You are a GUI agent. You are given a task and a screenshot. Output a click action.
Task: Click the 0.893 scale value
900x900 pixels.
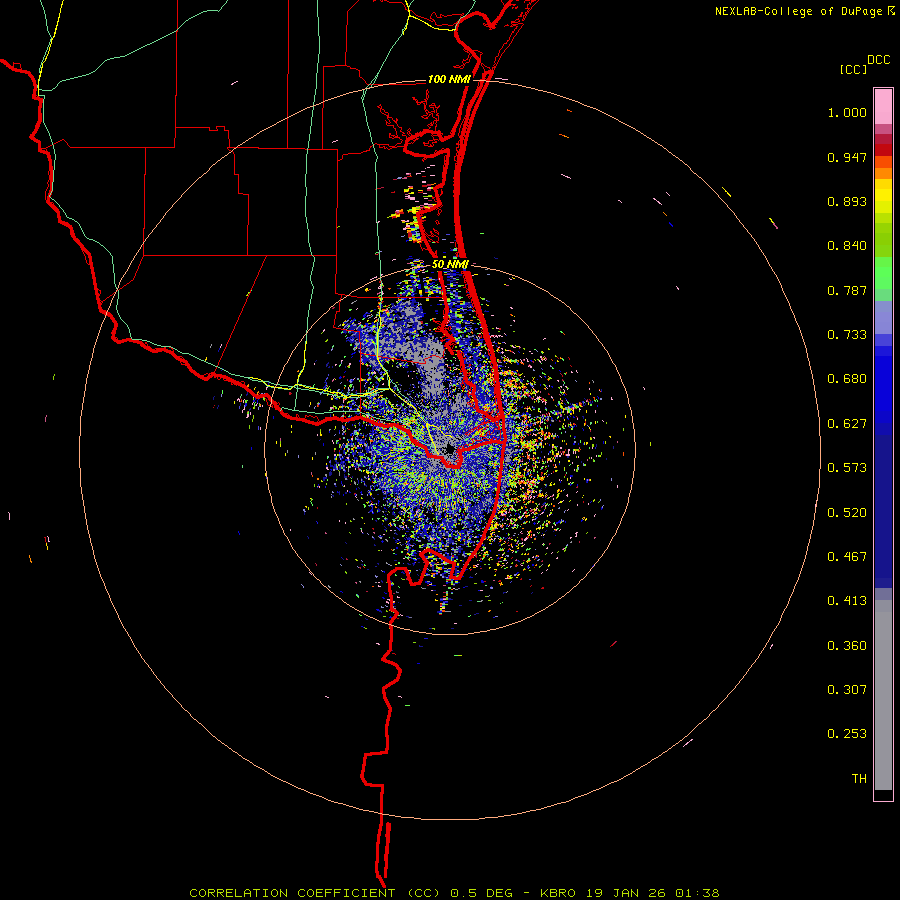pyautogui.click(x=847, y=201)
